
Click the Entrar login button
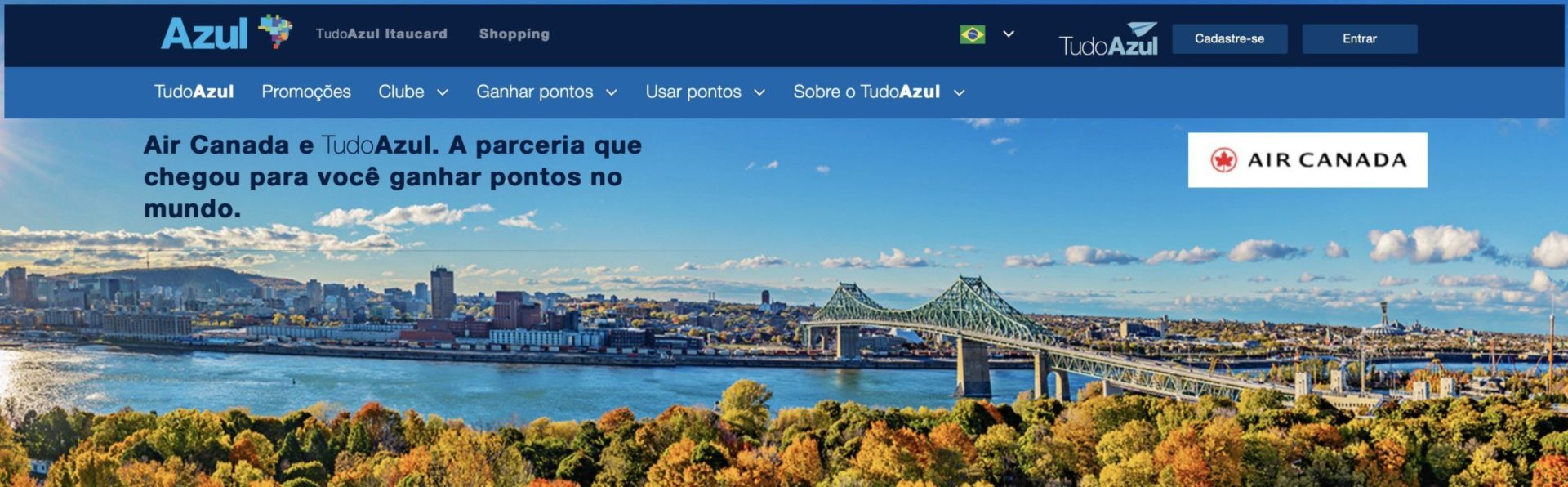tap(1359, 38)
